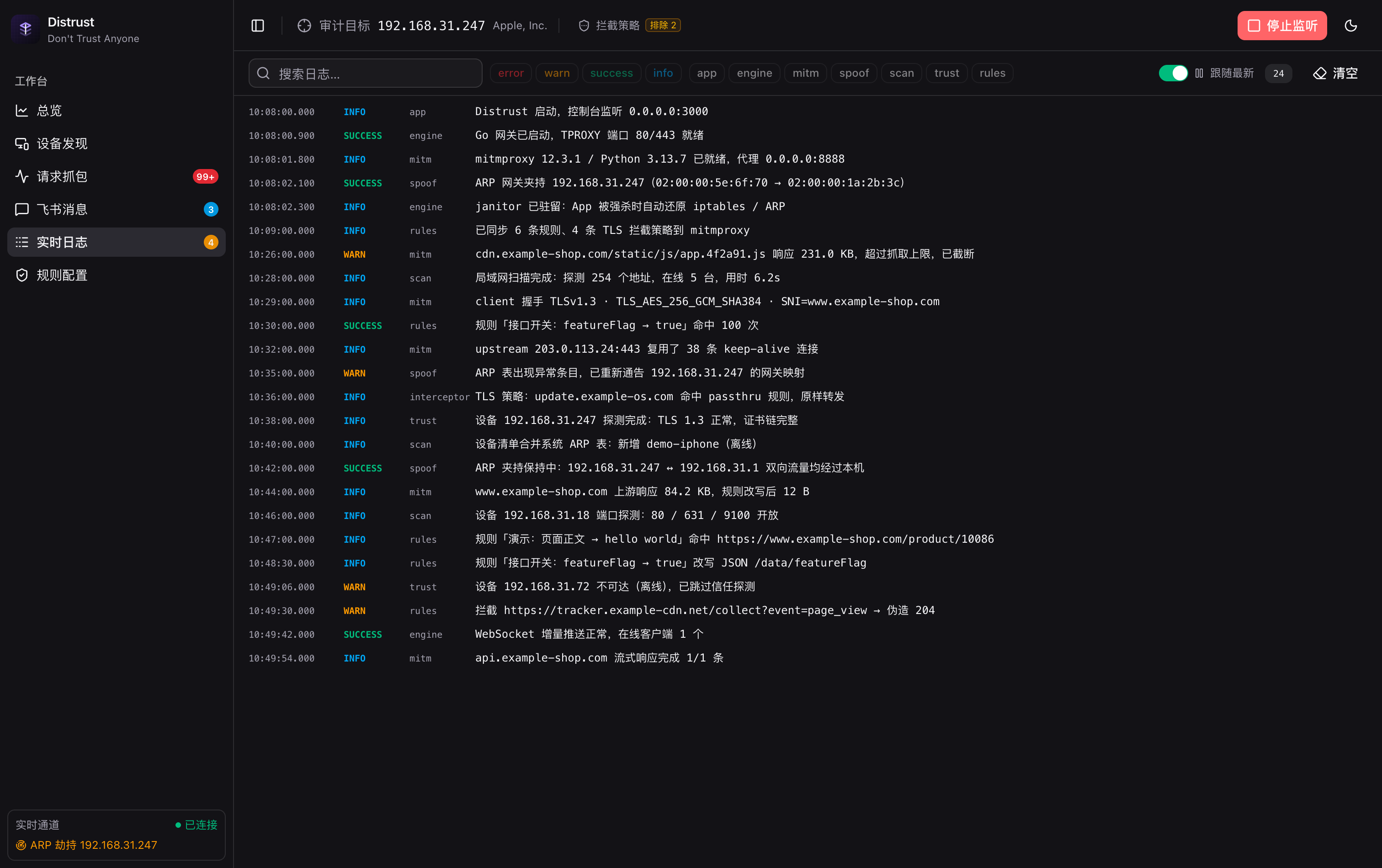Filter logs by app source
The width and height of the screenshot is (1382, 868).
click(707, 73)
